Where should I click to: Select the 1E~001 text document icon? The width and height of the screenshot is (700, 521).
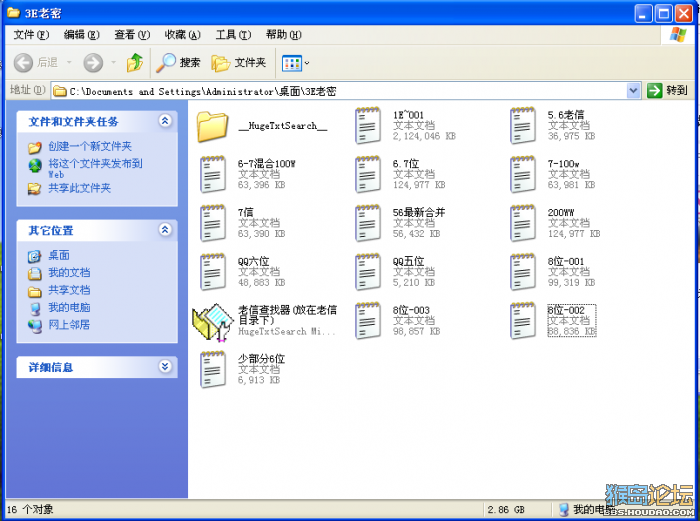(368, 125)
